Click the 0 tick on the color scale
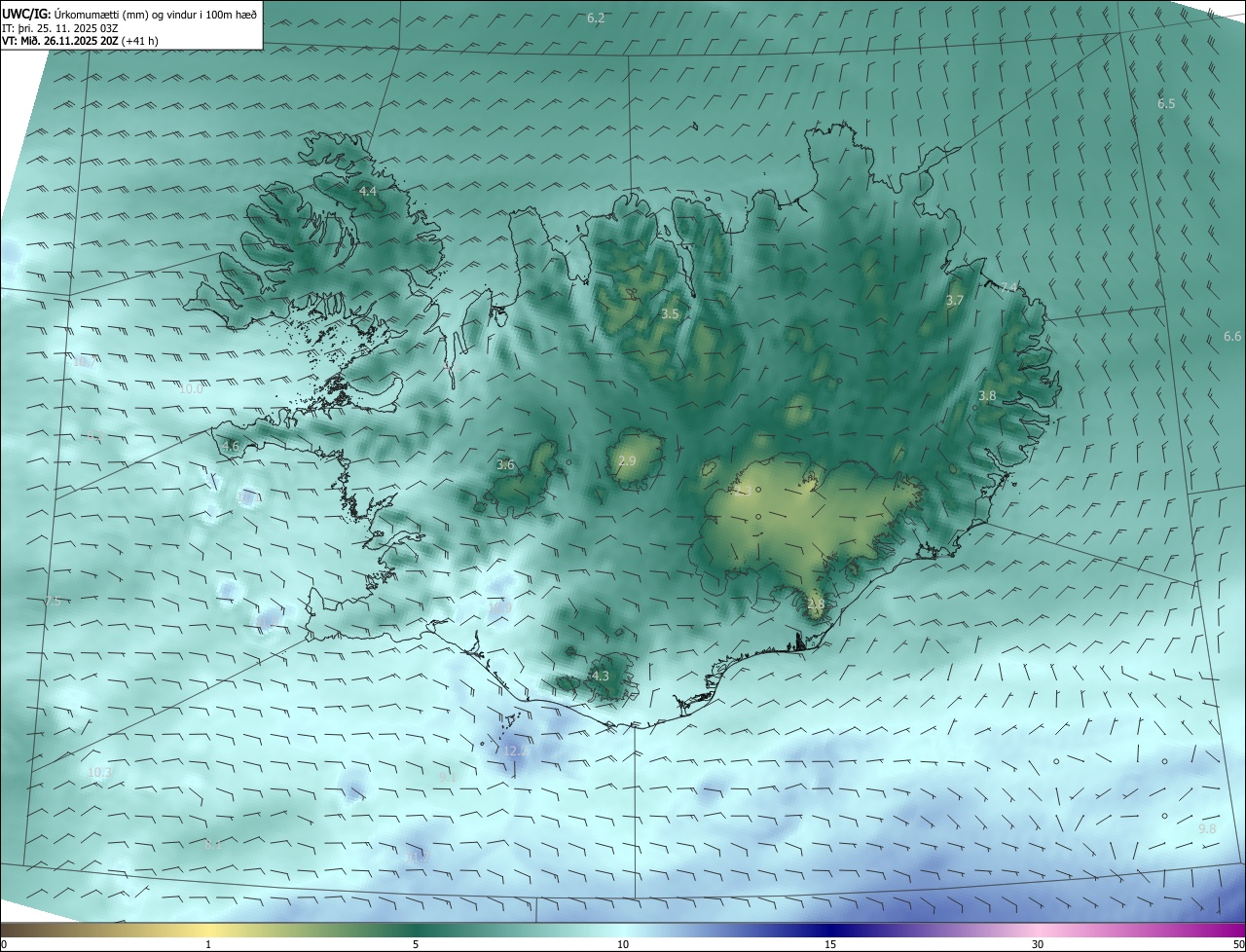The height and width of the screenshot is (952, 1246). (x=4, y=944)
